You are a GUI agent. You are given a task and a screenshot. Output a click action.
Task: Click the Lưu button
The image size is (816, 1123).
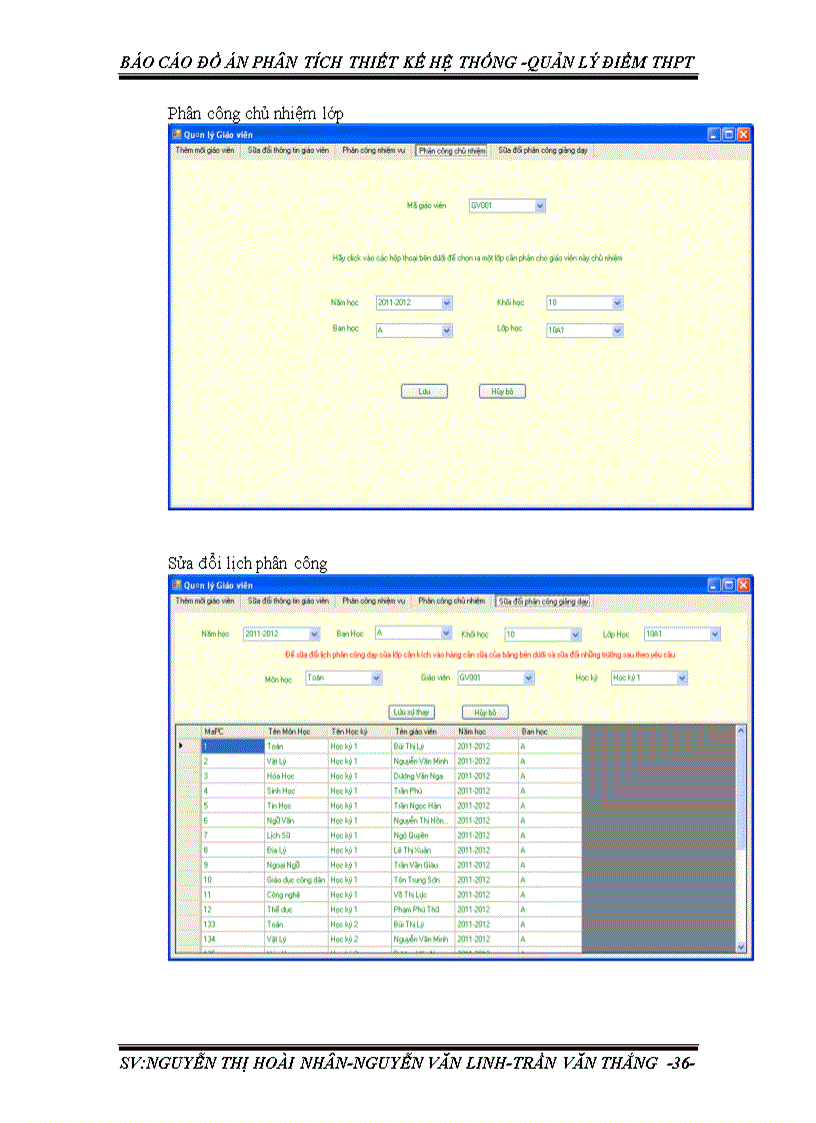click(424, 391)
